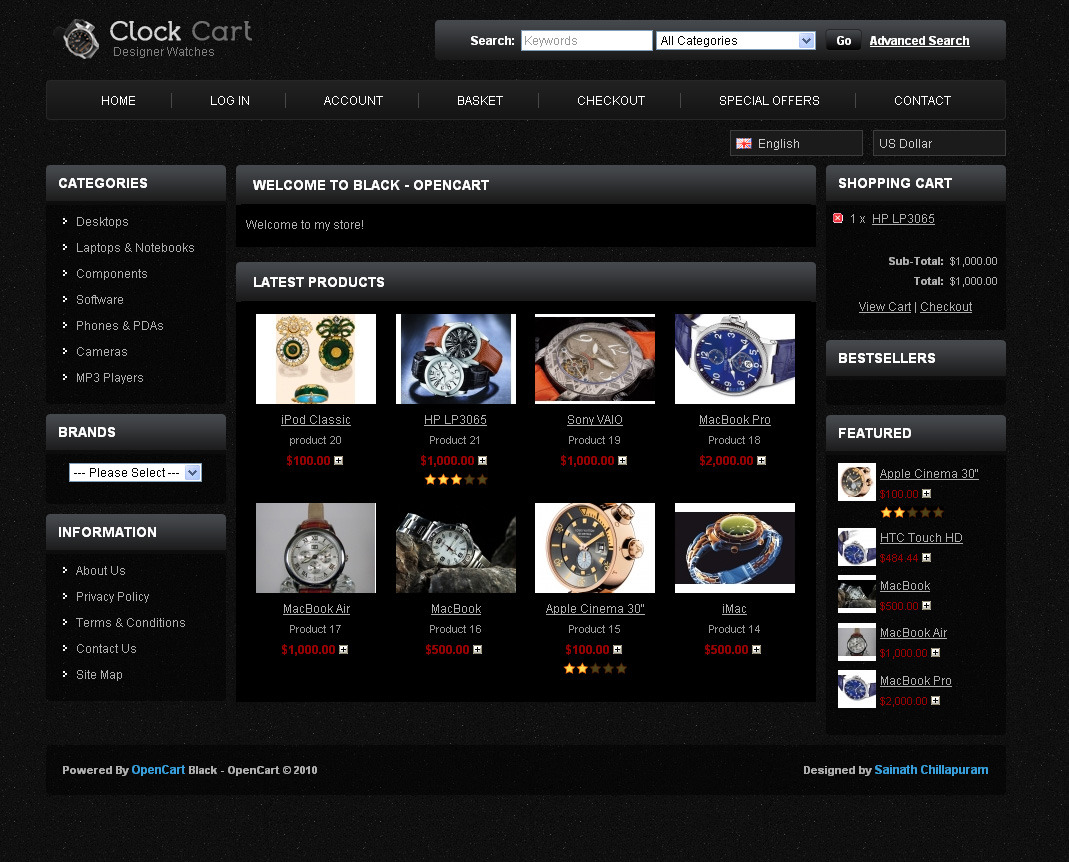
Task: Click in the Keywords search field
Action: click(586, 41)
